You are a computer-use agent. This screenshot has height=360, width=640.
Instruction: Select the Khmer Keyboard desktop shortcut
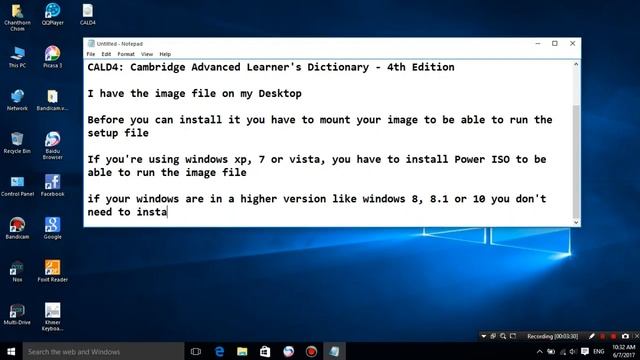(53, 317)
